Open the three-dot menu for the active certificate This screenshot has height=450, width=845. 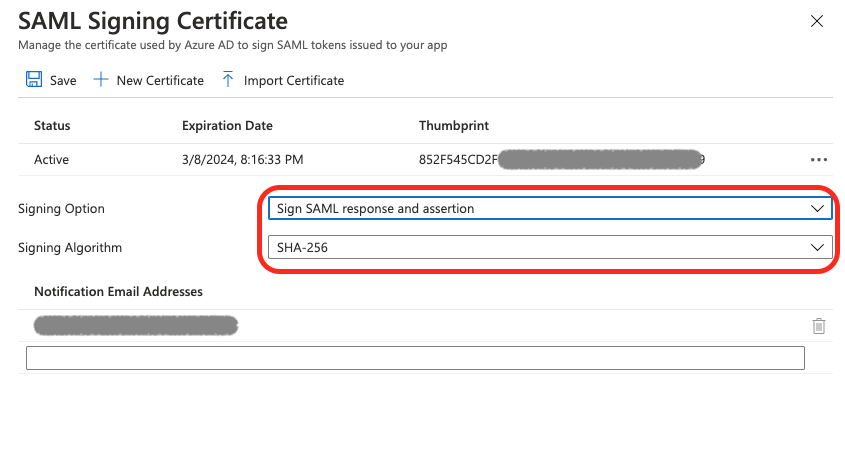tap(819, 160)
